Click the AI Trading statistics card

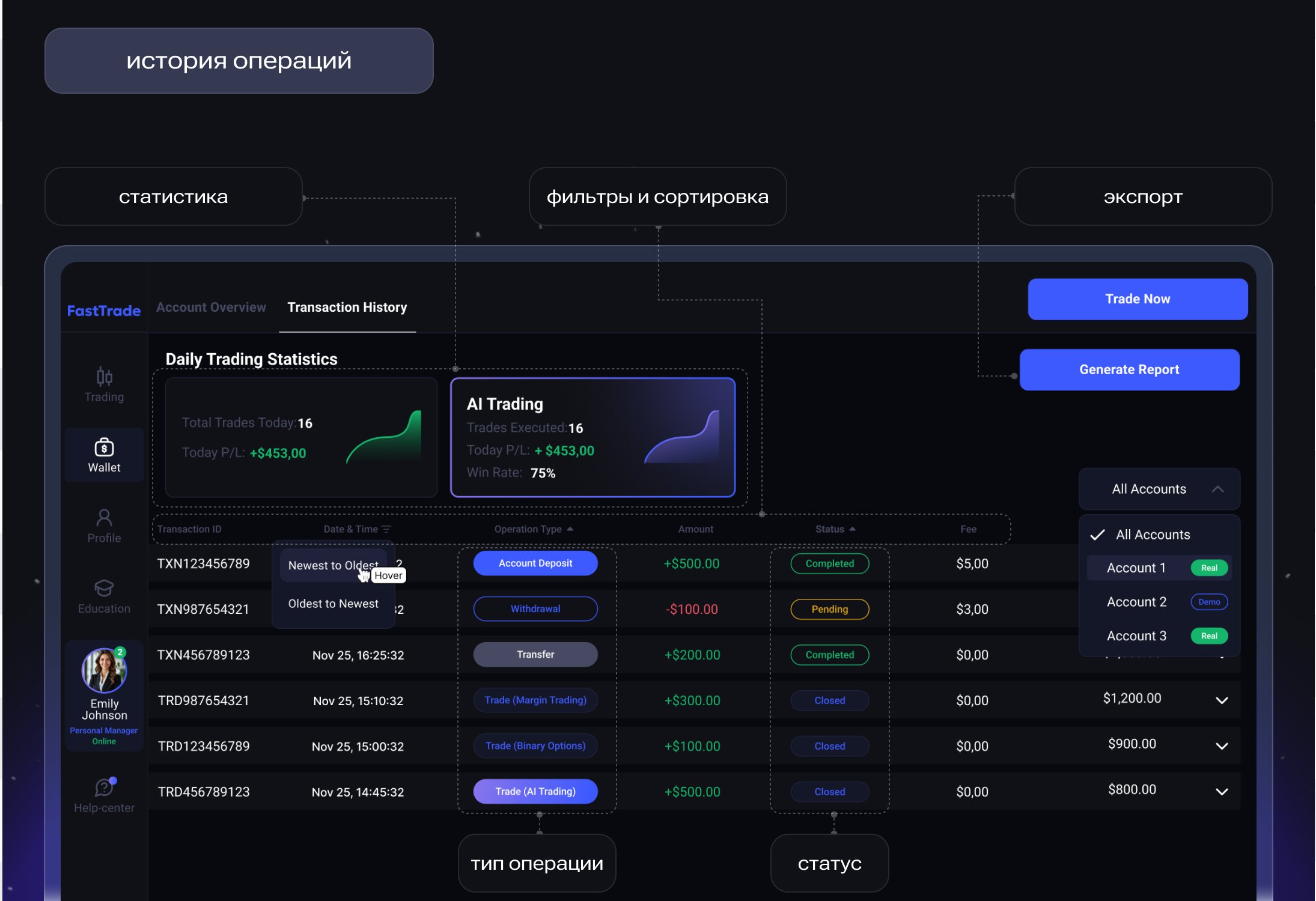pyautogui.click(x=593, y=437)
